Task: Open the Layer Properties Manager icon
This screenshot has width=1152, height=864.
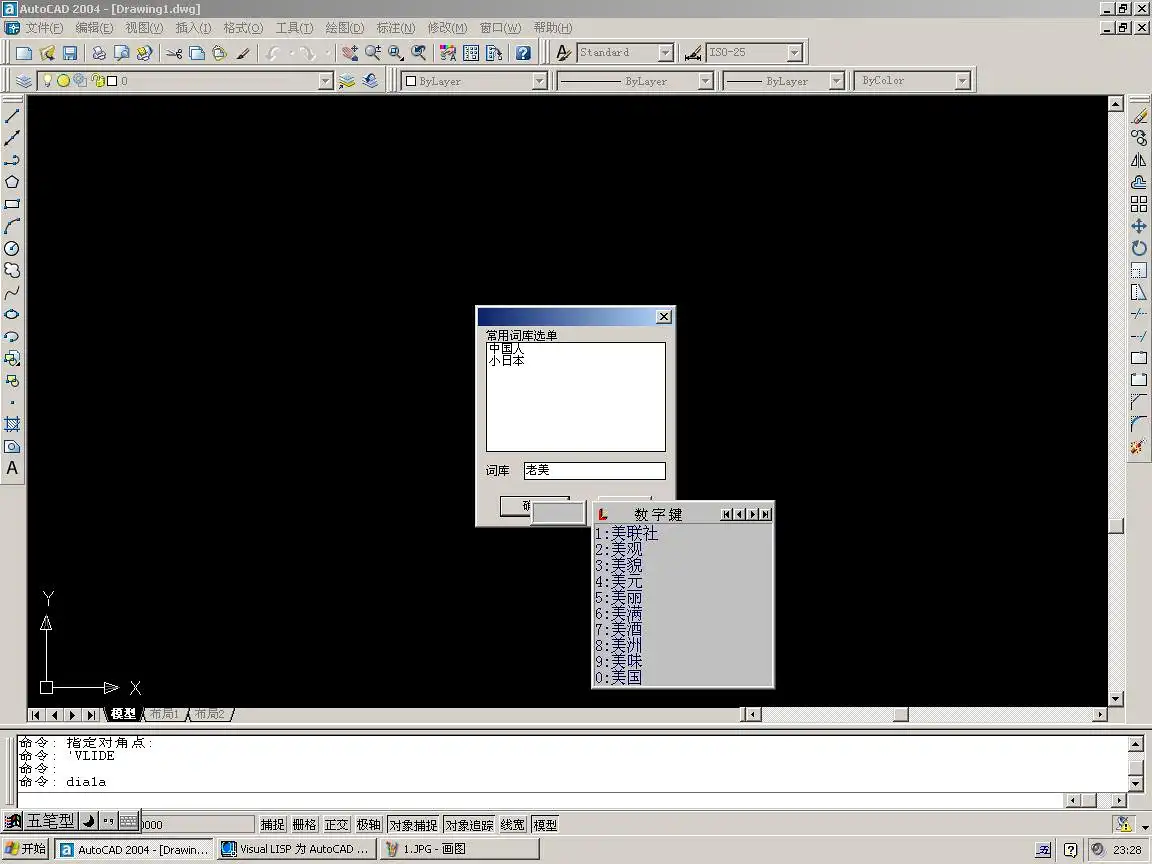Action: pos(24,81)
